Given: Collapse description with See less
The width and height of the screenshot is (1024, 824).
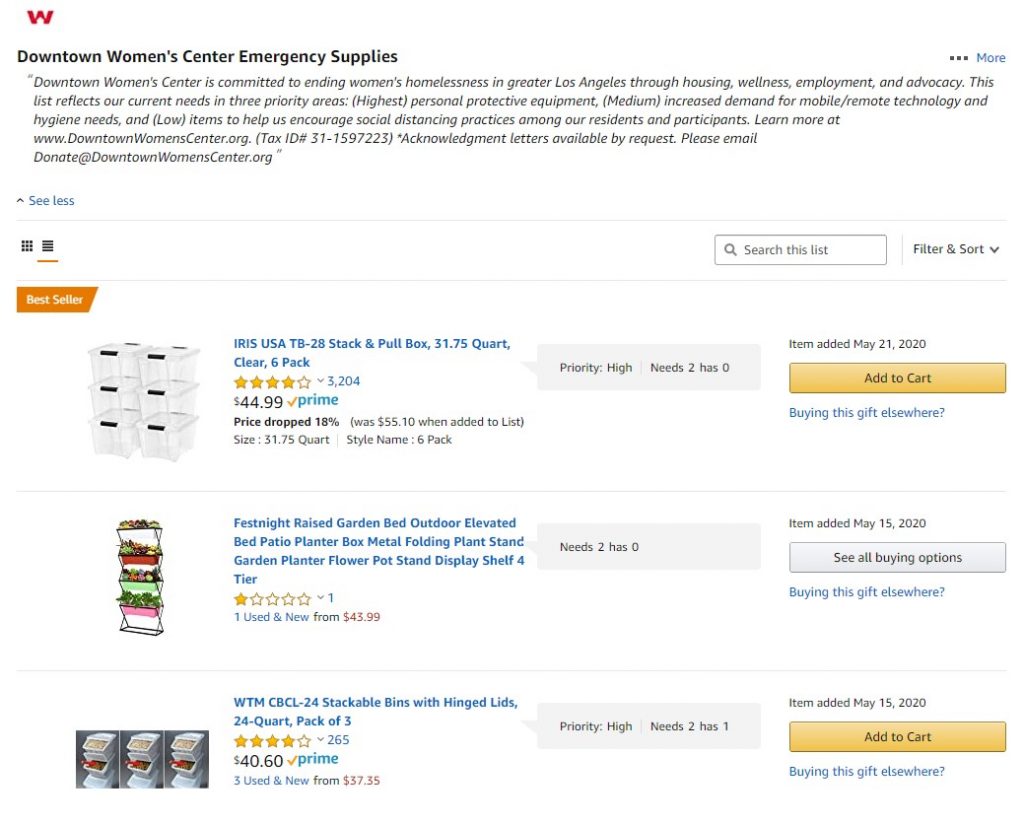Looking at the screenshot, I should pyautogui.click(x=46, y=200).
